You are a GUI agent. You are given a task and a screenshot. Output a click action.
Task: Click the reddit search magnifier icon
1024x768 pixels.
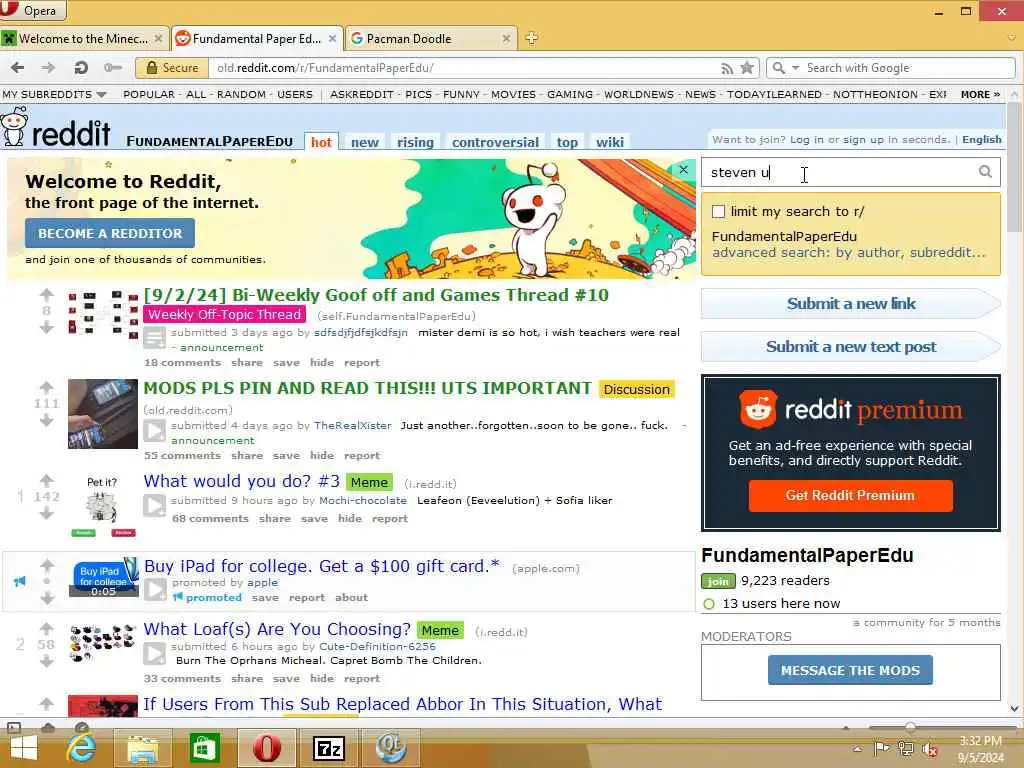(x=985, y=172)
